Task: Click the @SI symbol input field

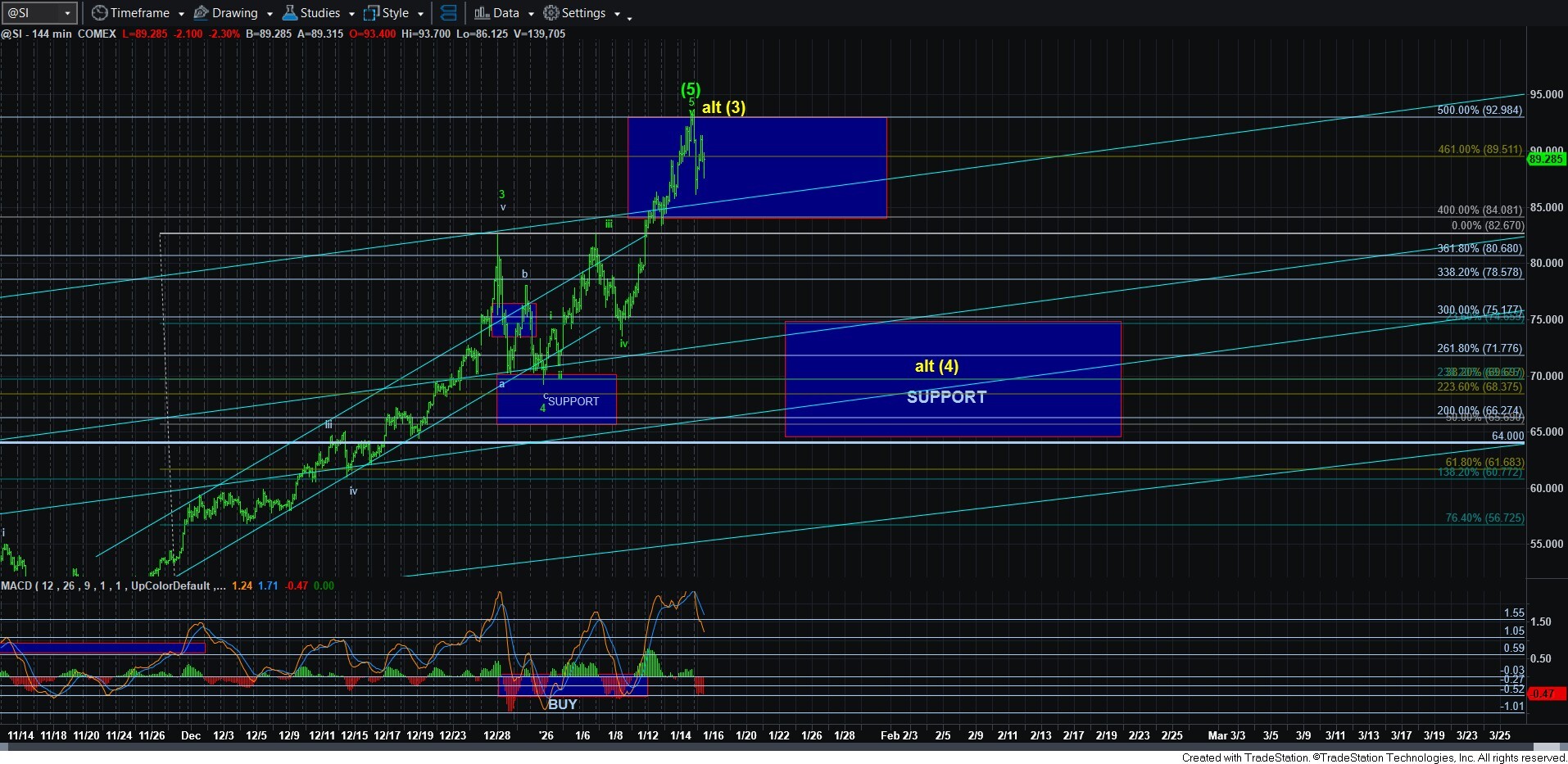Action: [31, 13]
